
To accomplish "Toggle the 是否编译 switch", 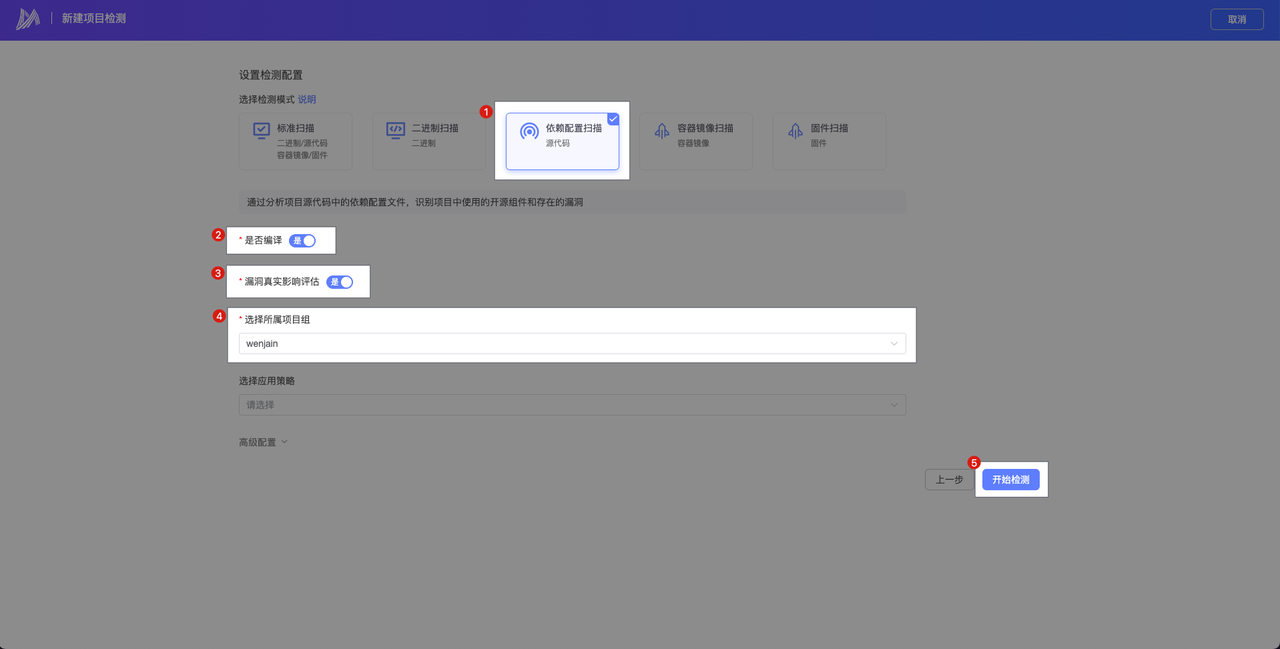I will [x=302, y=241].
